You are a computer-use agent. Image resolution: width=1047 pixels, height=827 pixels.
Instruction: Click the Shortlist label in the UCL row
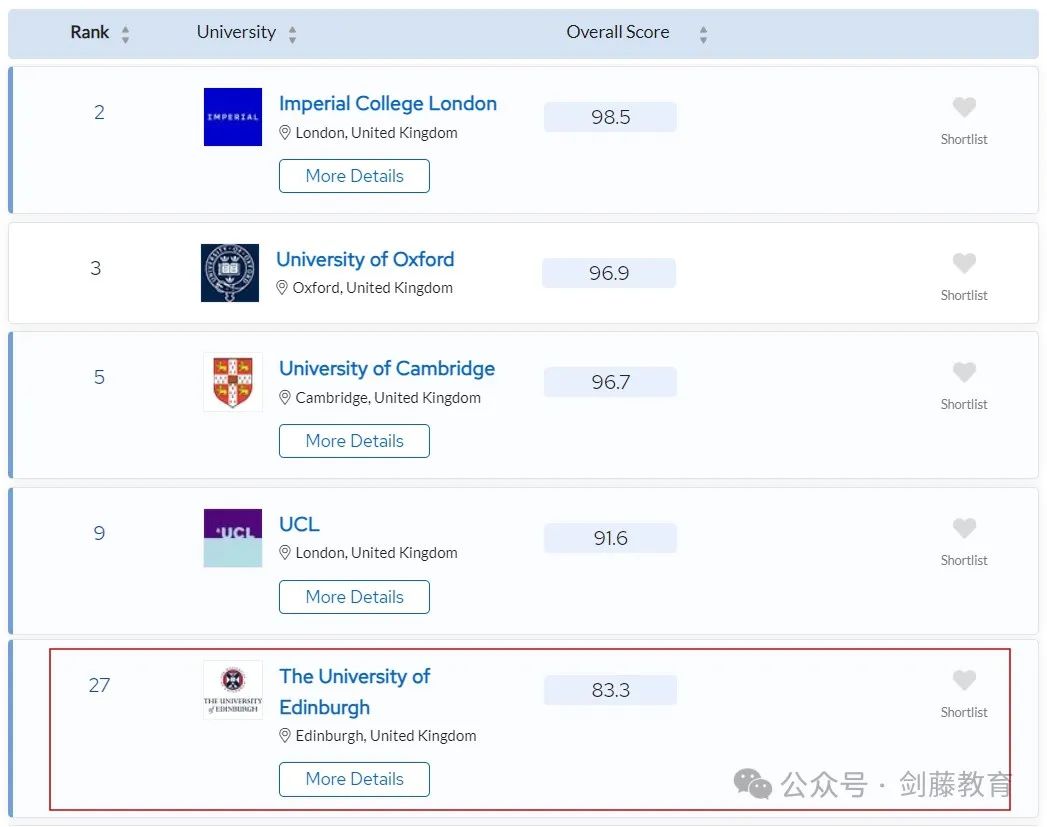[964, 560]
